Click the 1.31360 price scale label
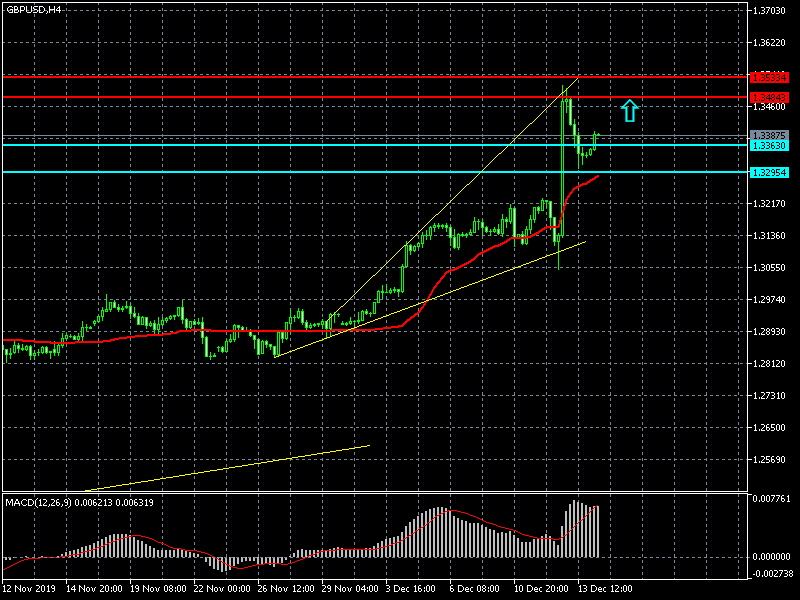 (769, 236)
